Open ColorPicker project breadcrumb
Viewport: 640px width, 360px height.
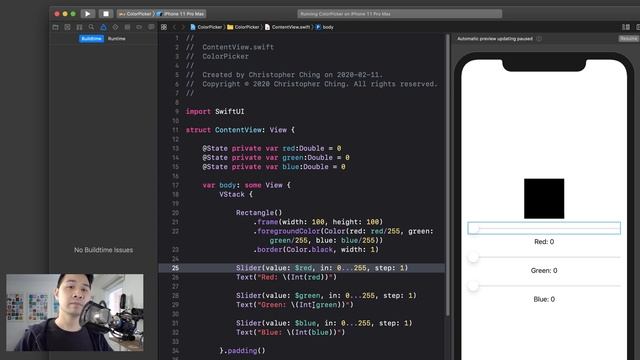206,27
